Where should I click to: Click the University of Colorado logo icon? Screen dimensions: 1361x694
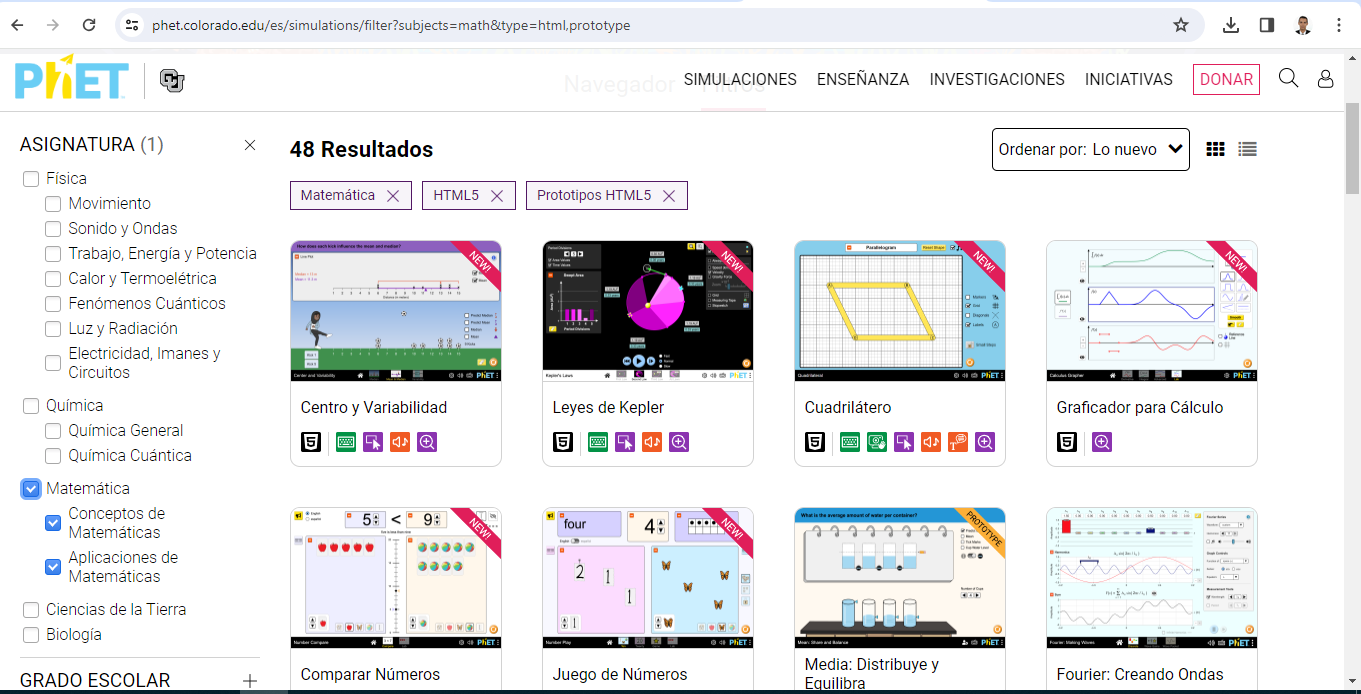172,81
